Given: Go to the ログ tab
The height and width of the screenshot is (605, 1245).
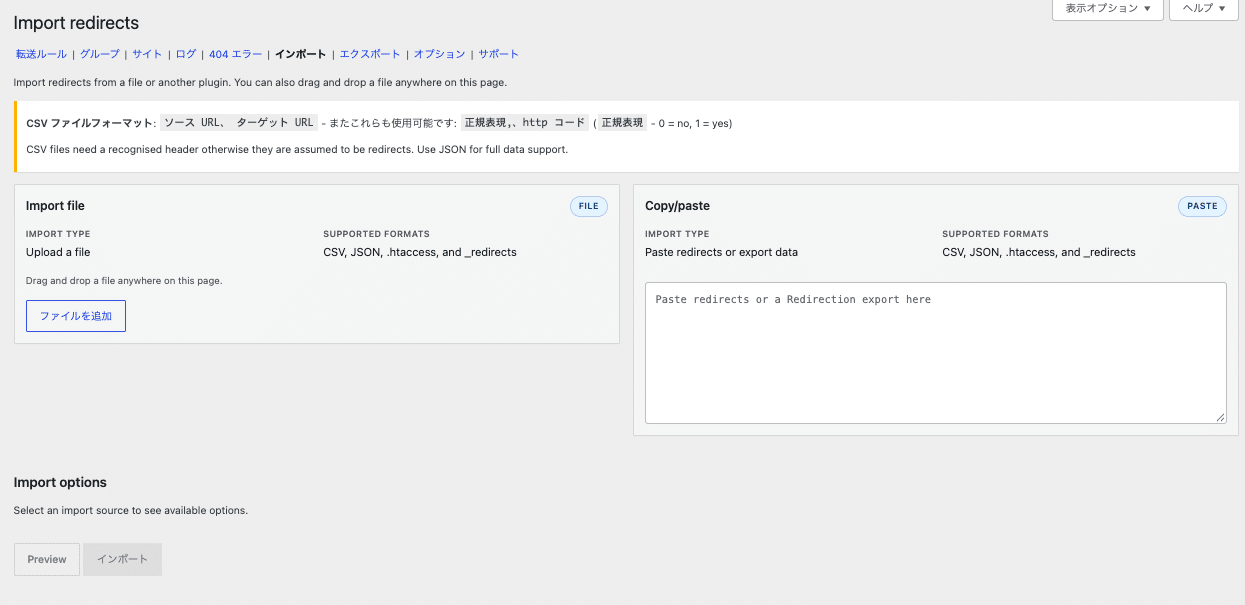Looking at the screenshot, I should tap(186, 54).
